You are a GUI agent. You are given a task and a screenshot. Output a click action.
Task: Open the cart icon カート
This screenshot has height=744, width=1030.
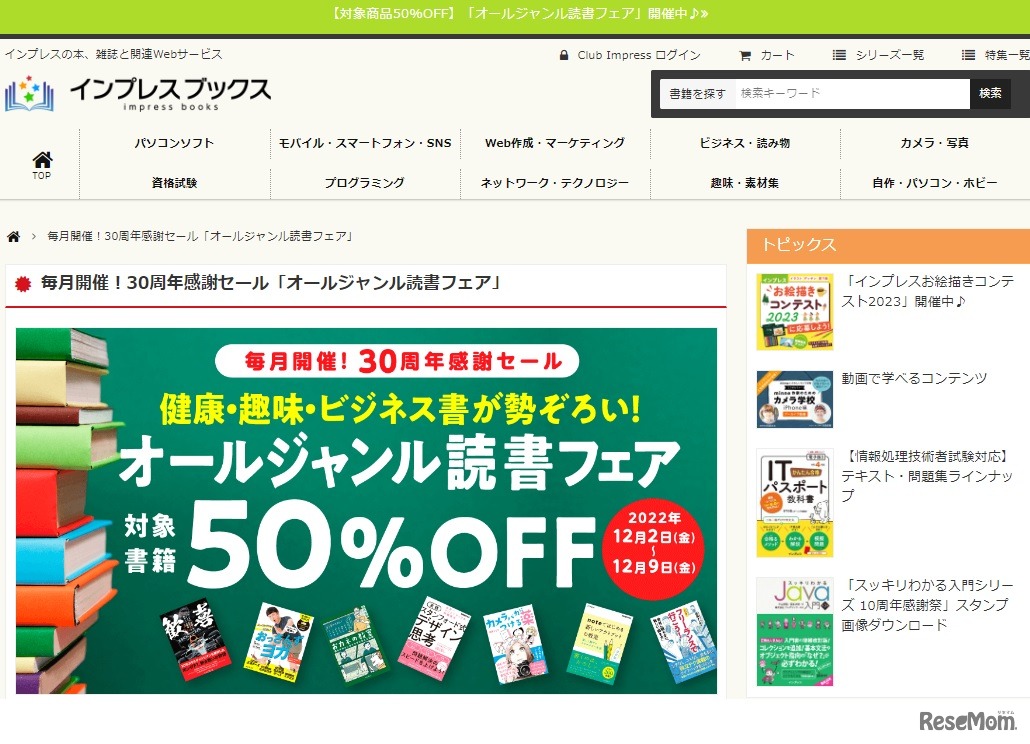(745, 56)
